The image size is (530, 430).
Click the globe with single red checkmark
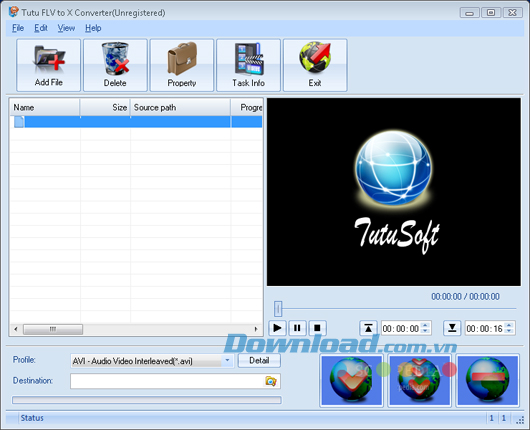[352, 380]
